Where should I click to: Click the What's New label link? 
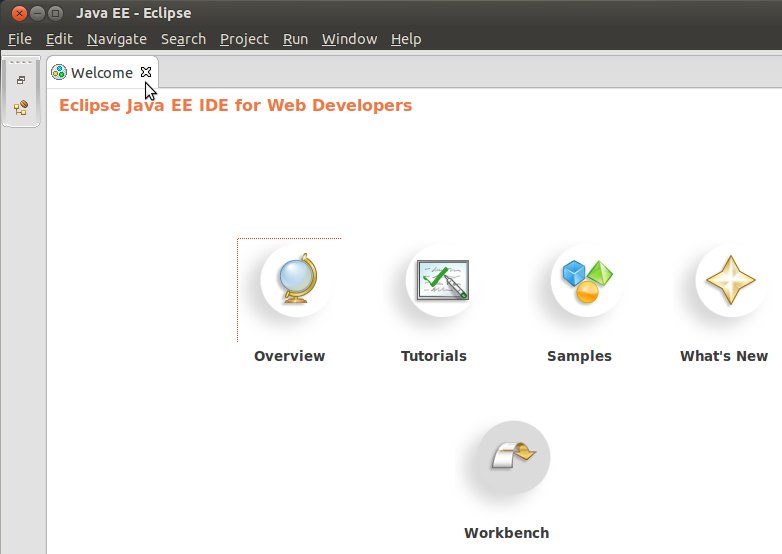tap(724, 356)
